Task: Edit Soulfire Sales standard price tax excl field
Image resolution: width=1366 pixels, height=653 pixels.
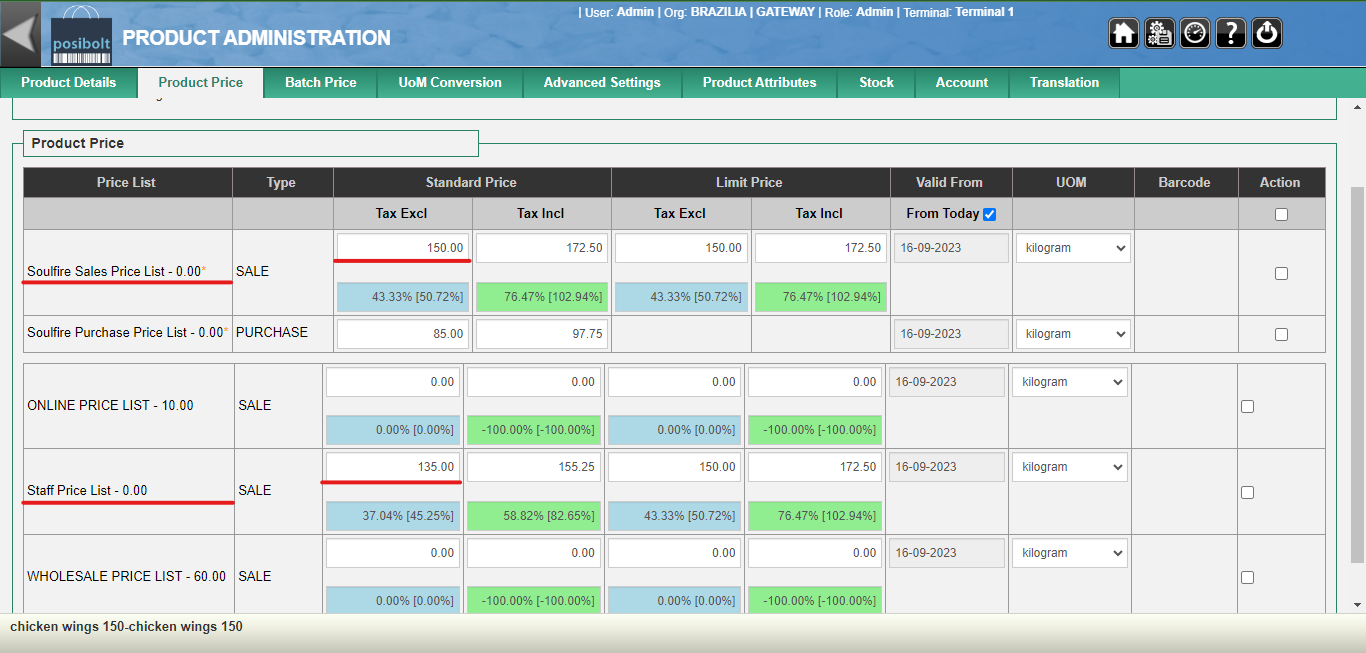Action: [403, 248]
